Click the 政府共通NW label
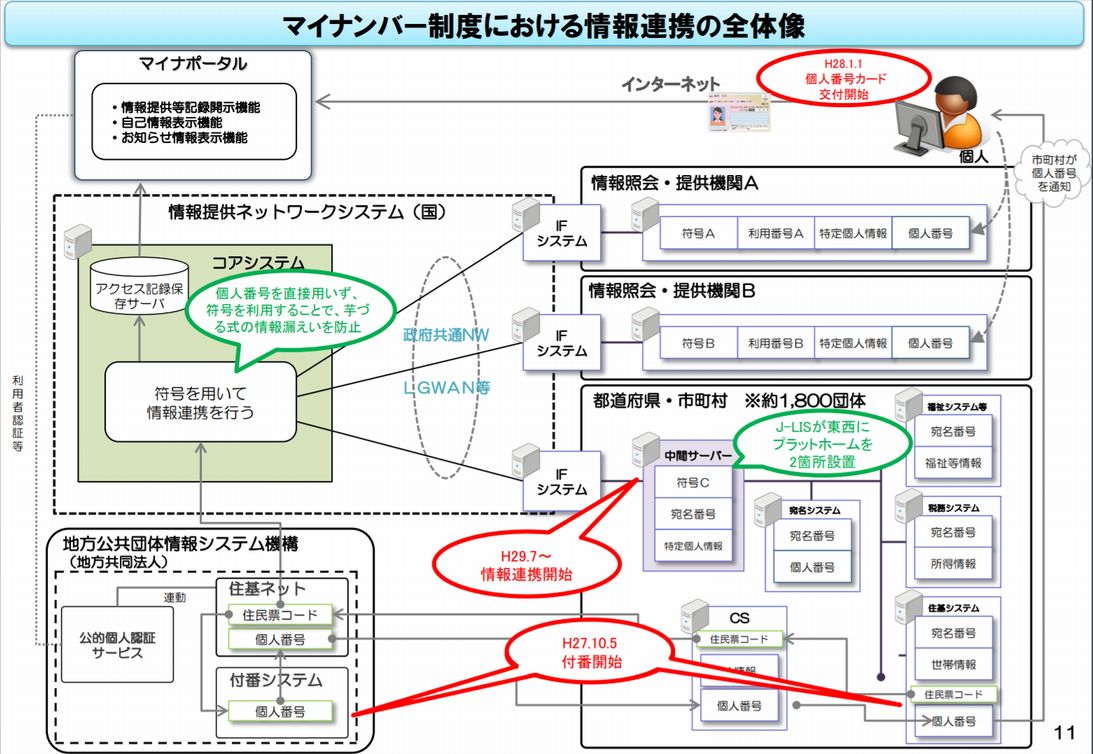 (446, 334)
